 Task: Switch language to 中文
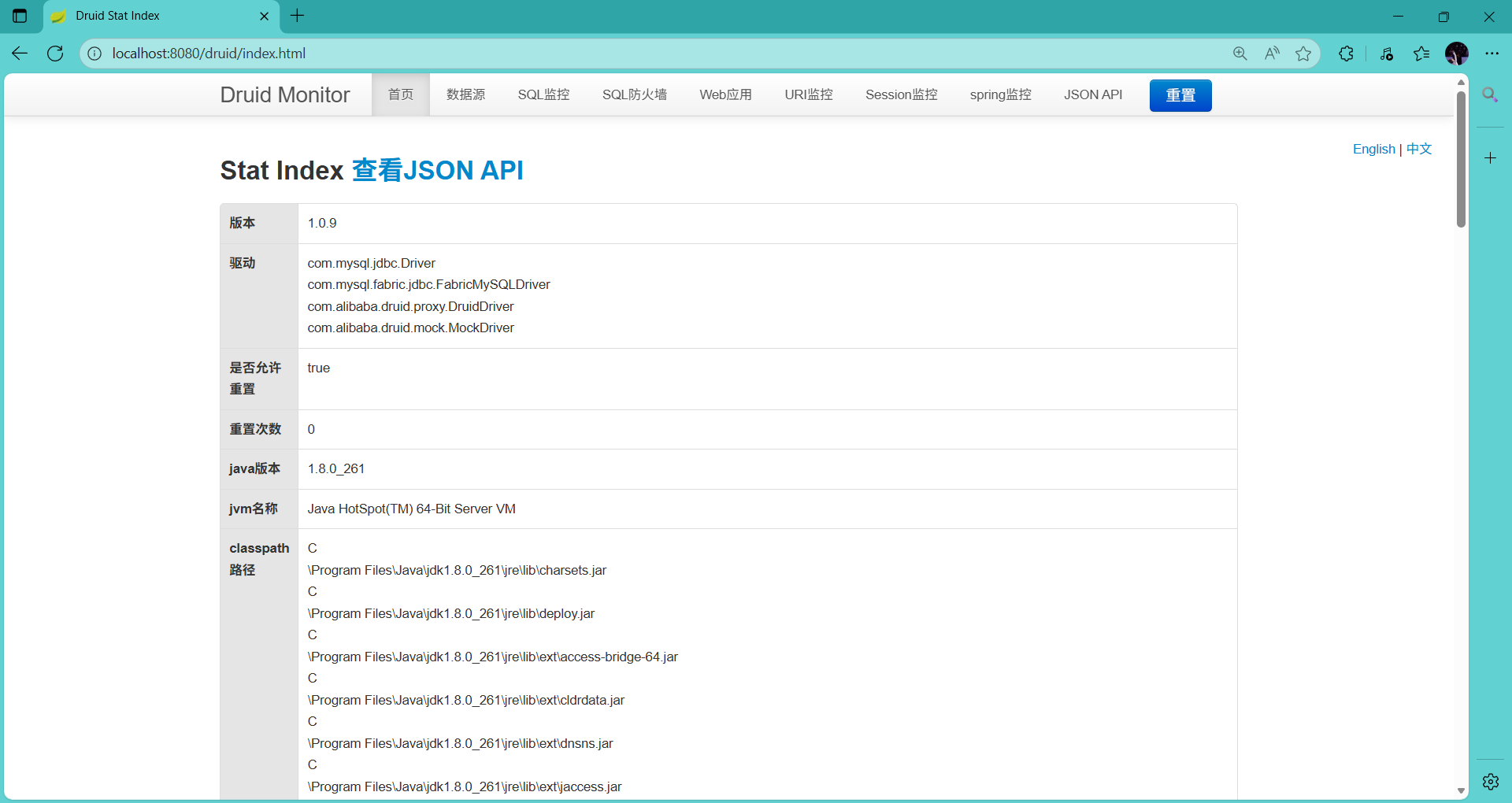[x=1419, y=149]
